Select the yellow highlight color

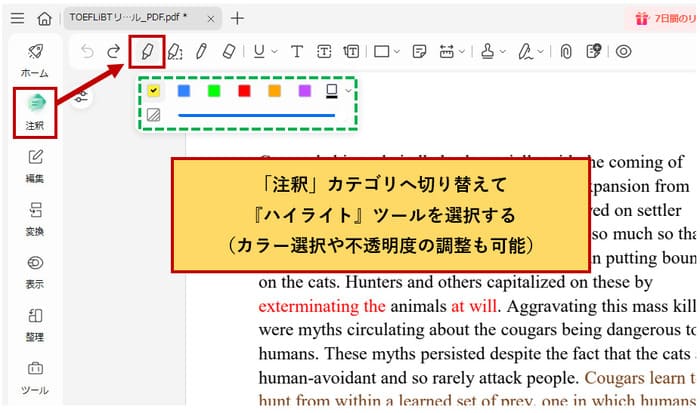[154, 91]
